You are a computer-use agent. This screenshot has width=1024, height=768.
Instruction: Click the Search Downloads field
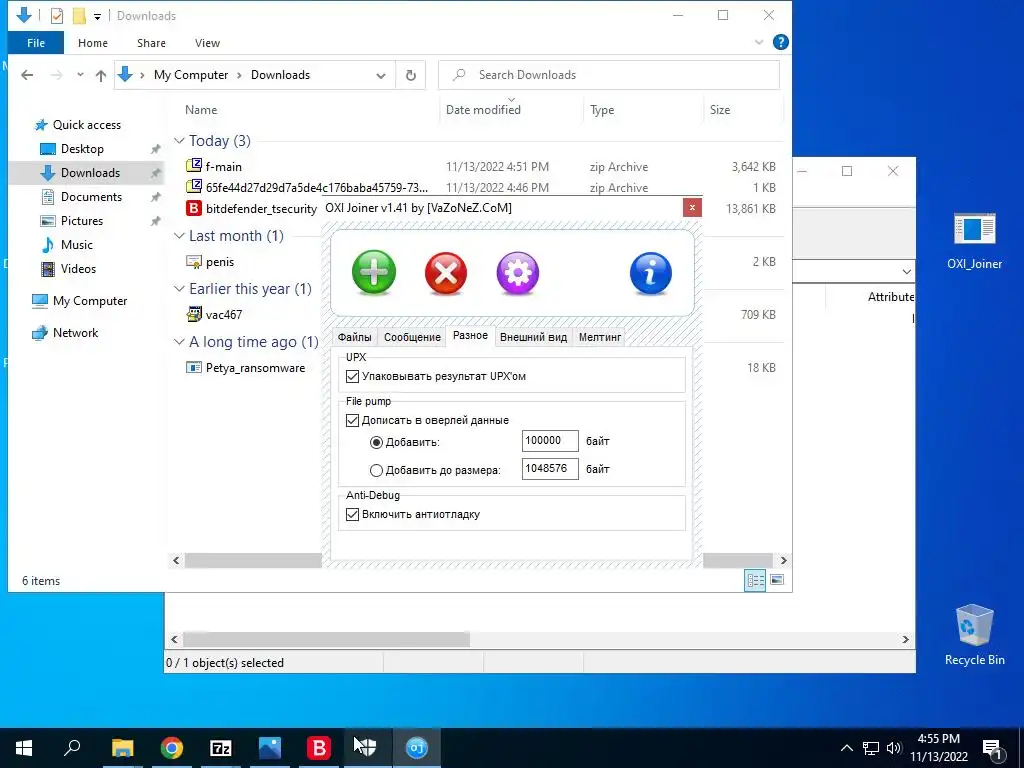(609, 75)
